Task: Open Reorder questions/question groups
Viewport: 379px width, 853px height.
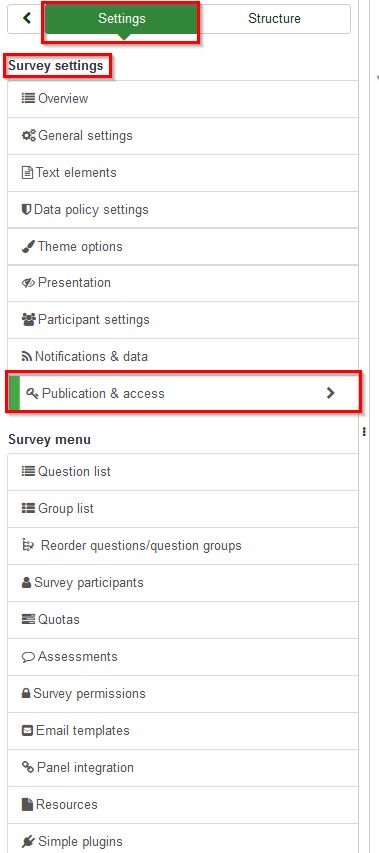Action: tap(183, 546)
